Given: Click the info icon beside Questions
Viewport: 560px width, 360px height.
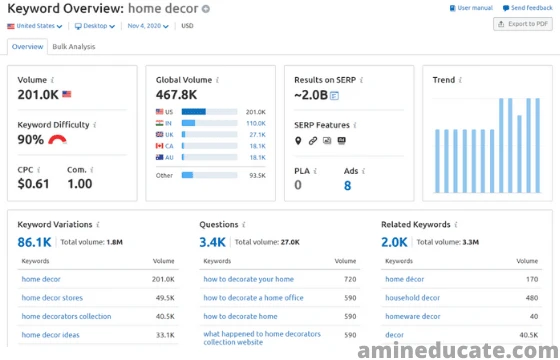Looking at the screenshot, I should 244,225.
